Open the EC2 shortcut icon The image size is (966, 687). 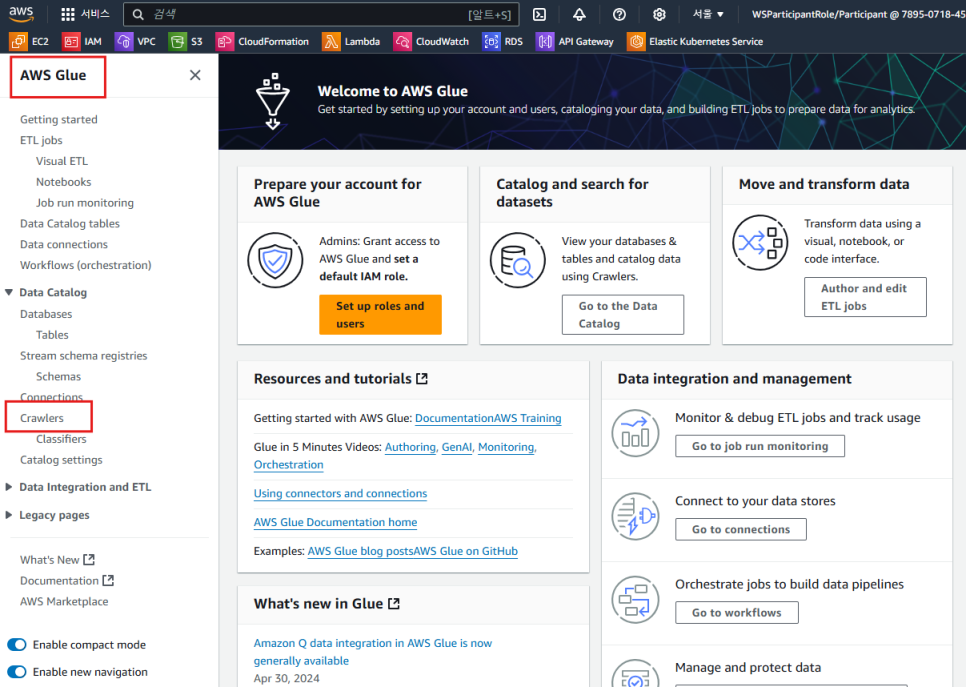pos(18,41)
